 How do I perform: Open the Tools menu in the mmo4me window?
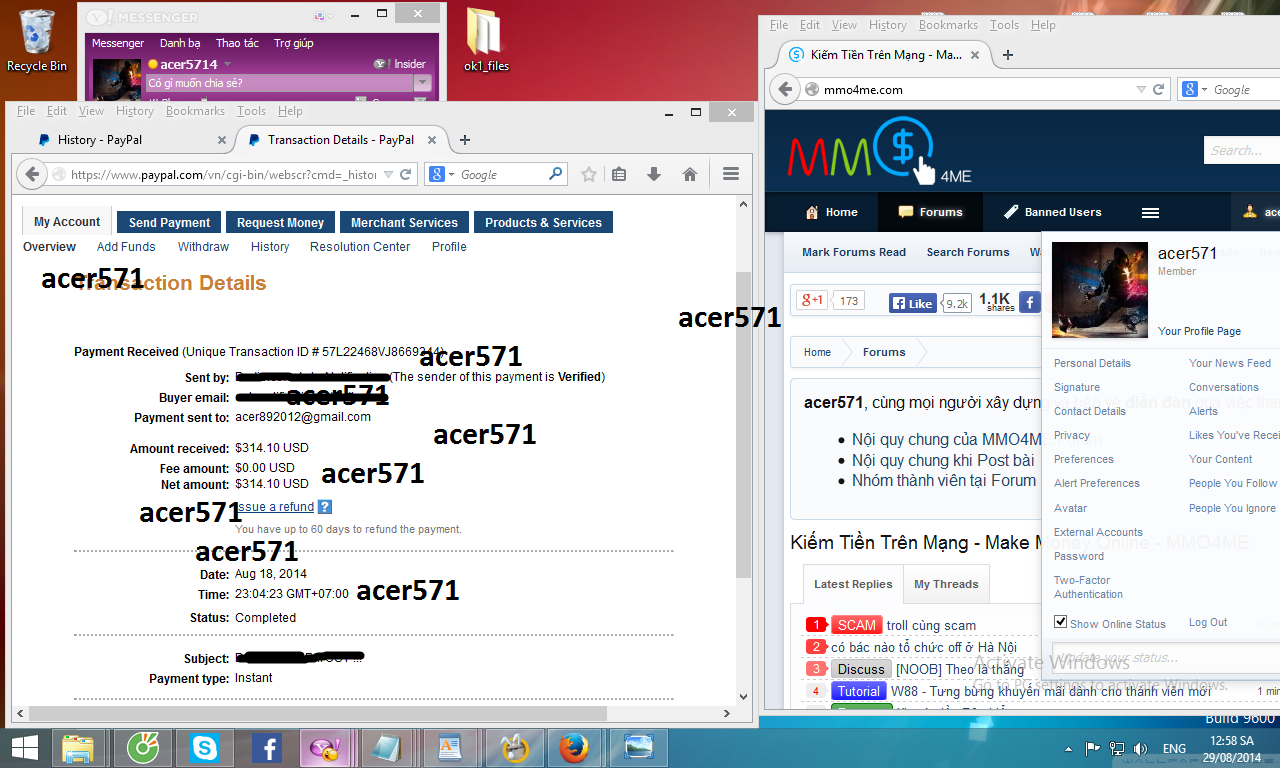tap(1004, 25)
